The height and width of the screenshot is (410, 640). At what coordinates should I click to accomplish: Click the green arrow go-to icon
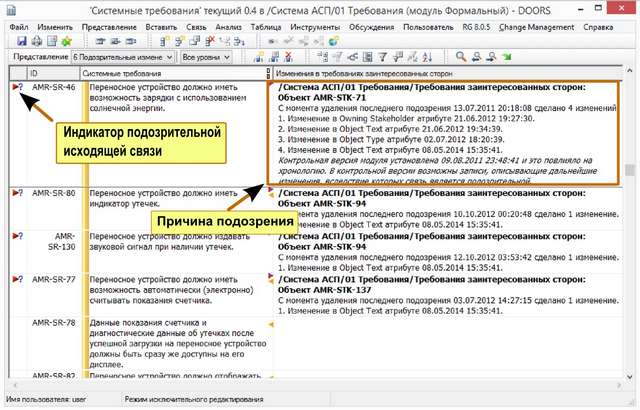(507, 57)
